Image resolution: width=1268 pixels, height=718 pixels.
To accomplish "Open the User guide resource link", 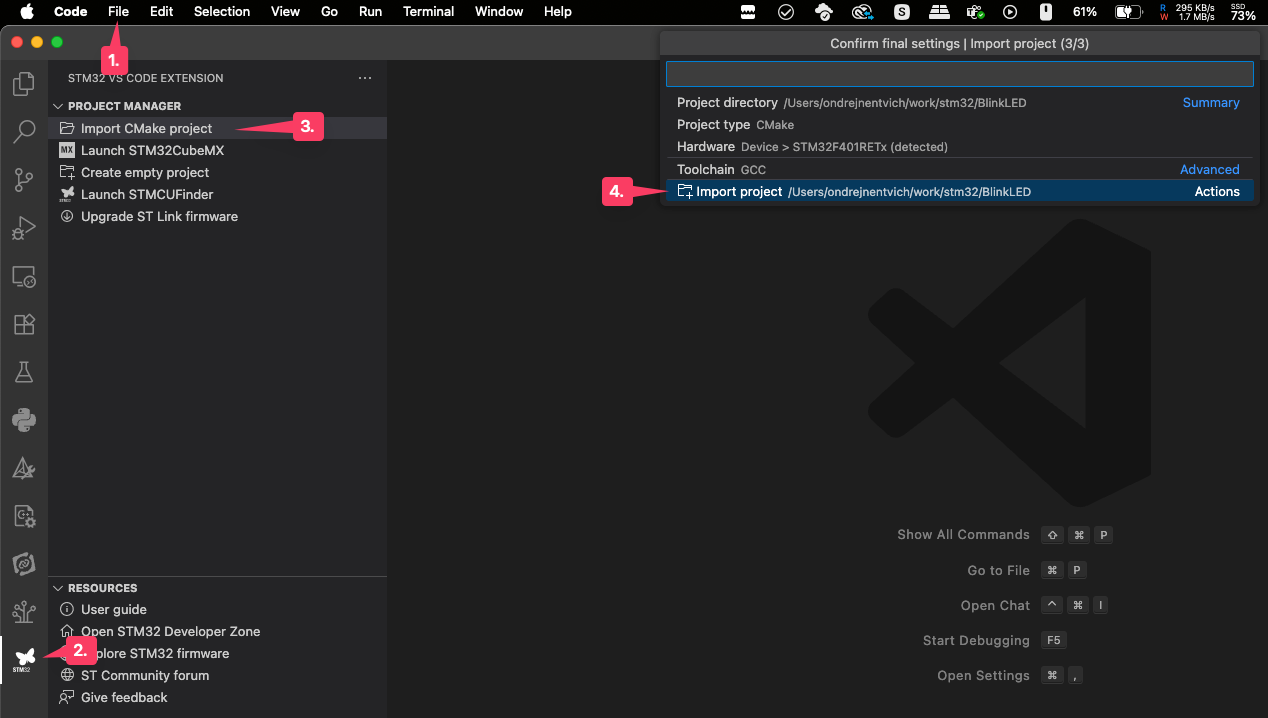I will pyautogui.click(x=113, y=609).
